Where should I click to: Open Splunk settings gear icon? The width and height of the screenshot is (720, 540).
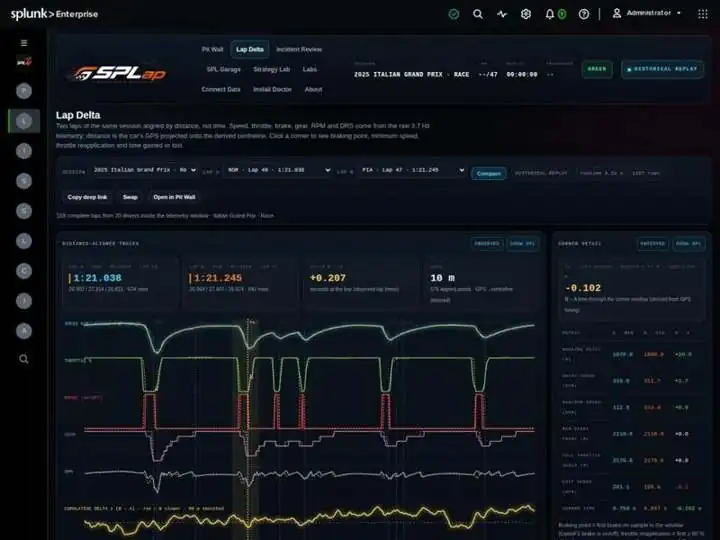click(x=526, y=14)
